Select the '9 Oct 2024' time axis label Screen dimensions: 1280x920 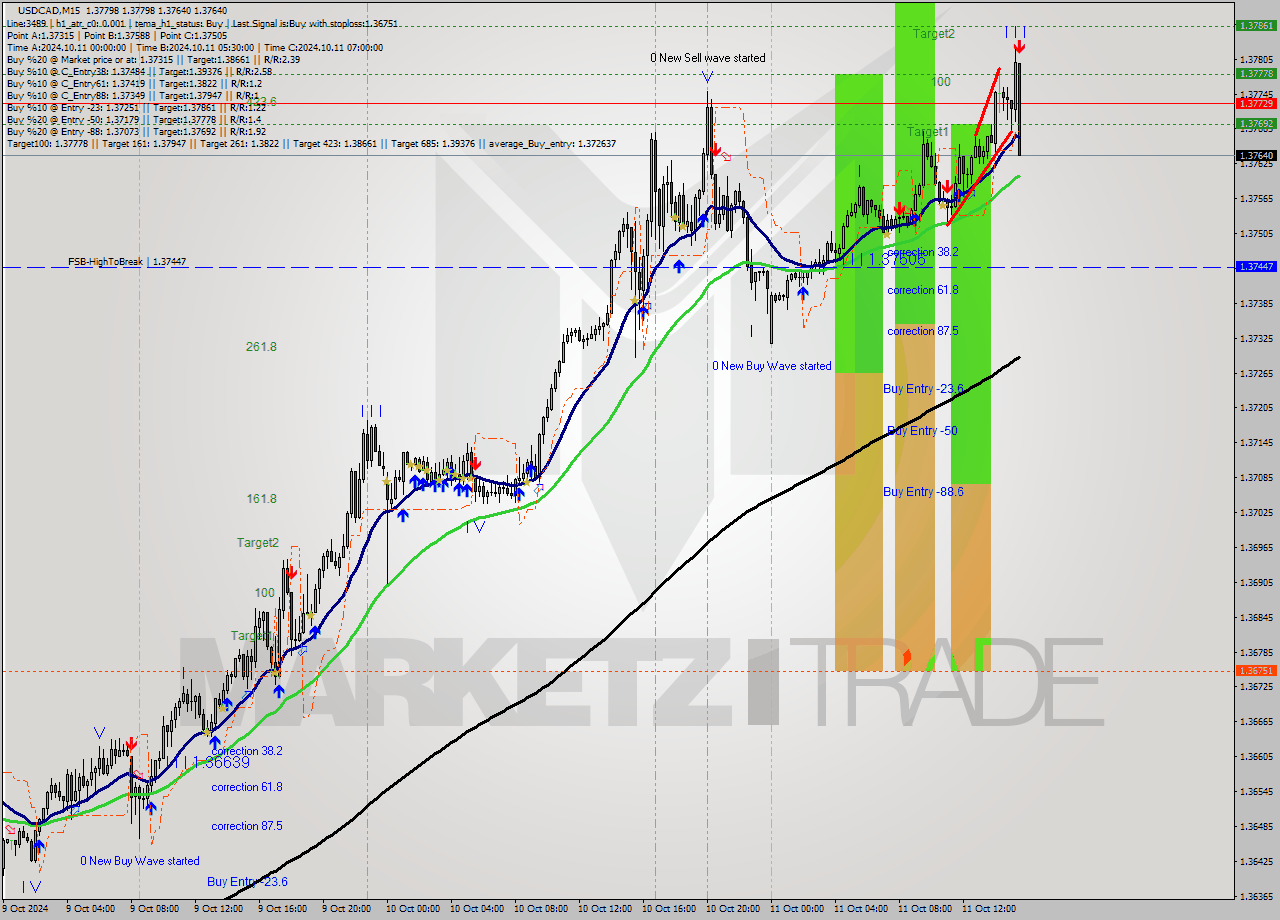point(27,909)
